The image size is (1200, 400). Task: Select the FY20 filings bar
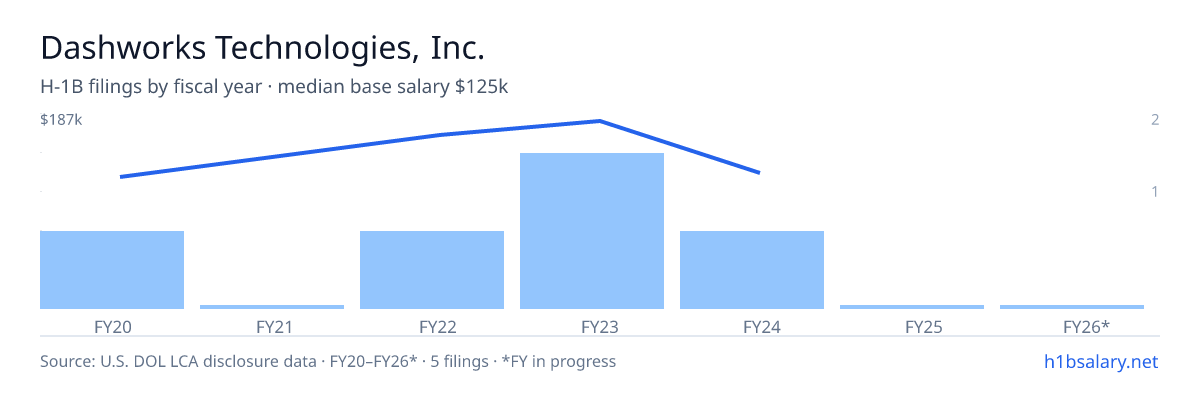[112, 270]
